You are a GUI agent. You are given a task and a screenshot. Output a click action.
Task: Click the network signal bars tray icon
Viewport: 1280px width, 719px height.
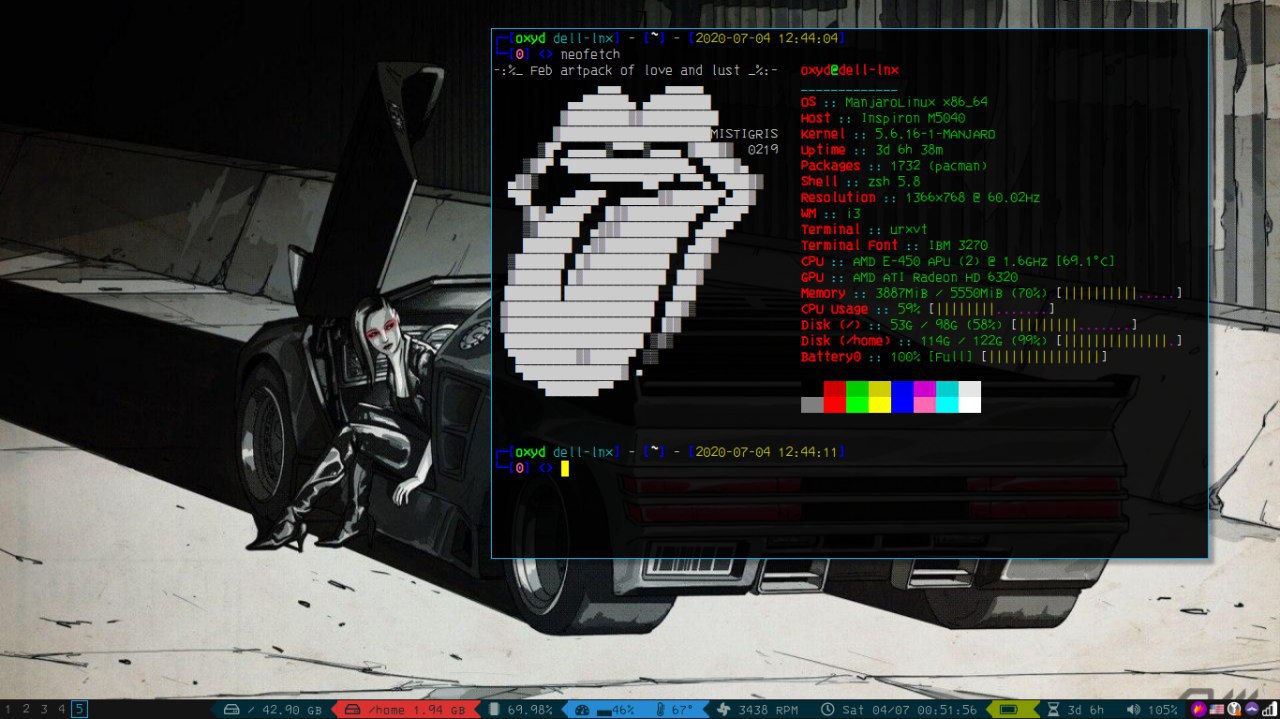[x=1270, y=709]
